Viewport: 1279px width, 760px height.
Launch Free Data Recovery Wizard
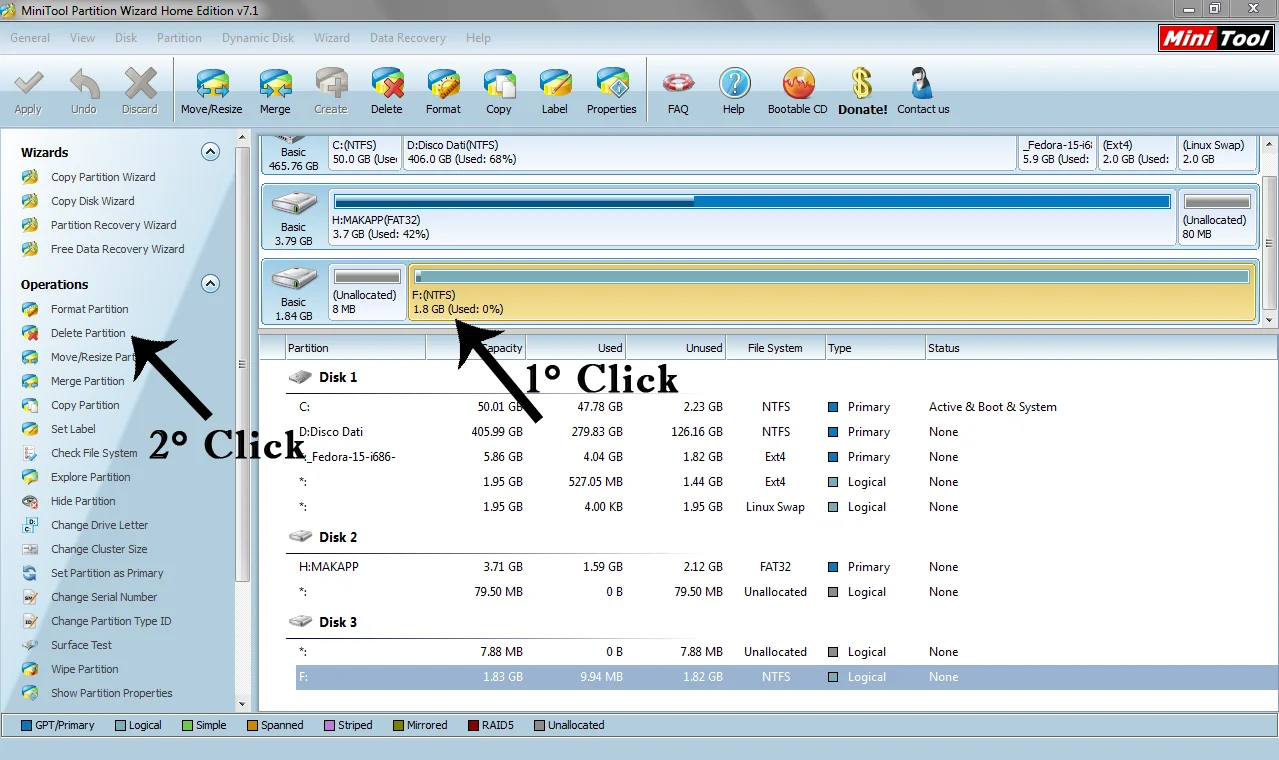[117, 249]
